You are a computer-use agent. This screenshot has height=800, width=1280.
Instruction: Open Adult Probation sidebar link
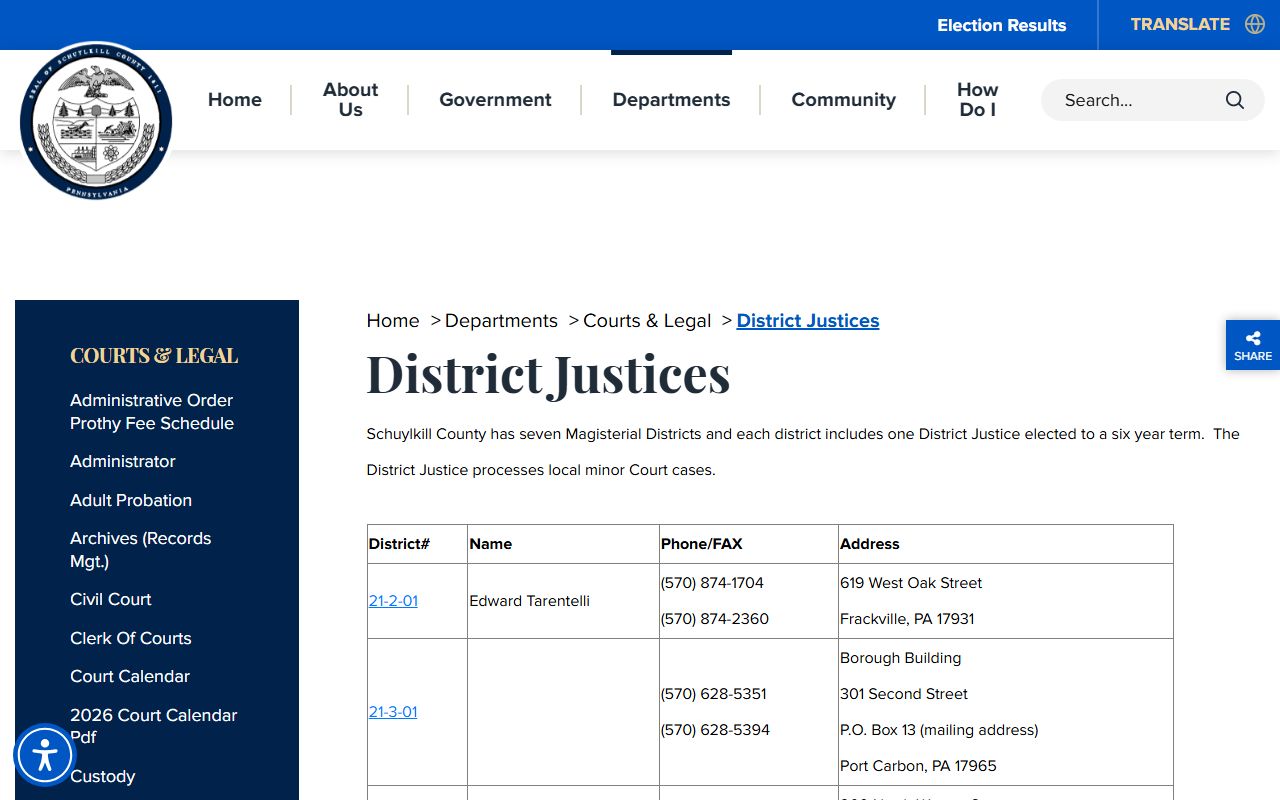tap(131, 501)
